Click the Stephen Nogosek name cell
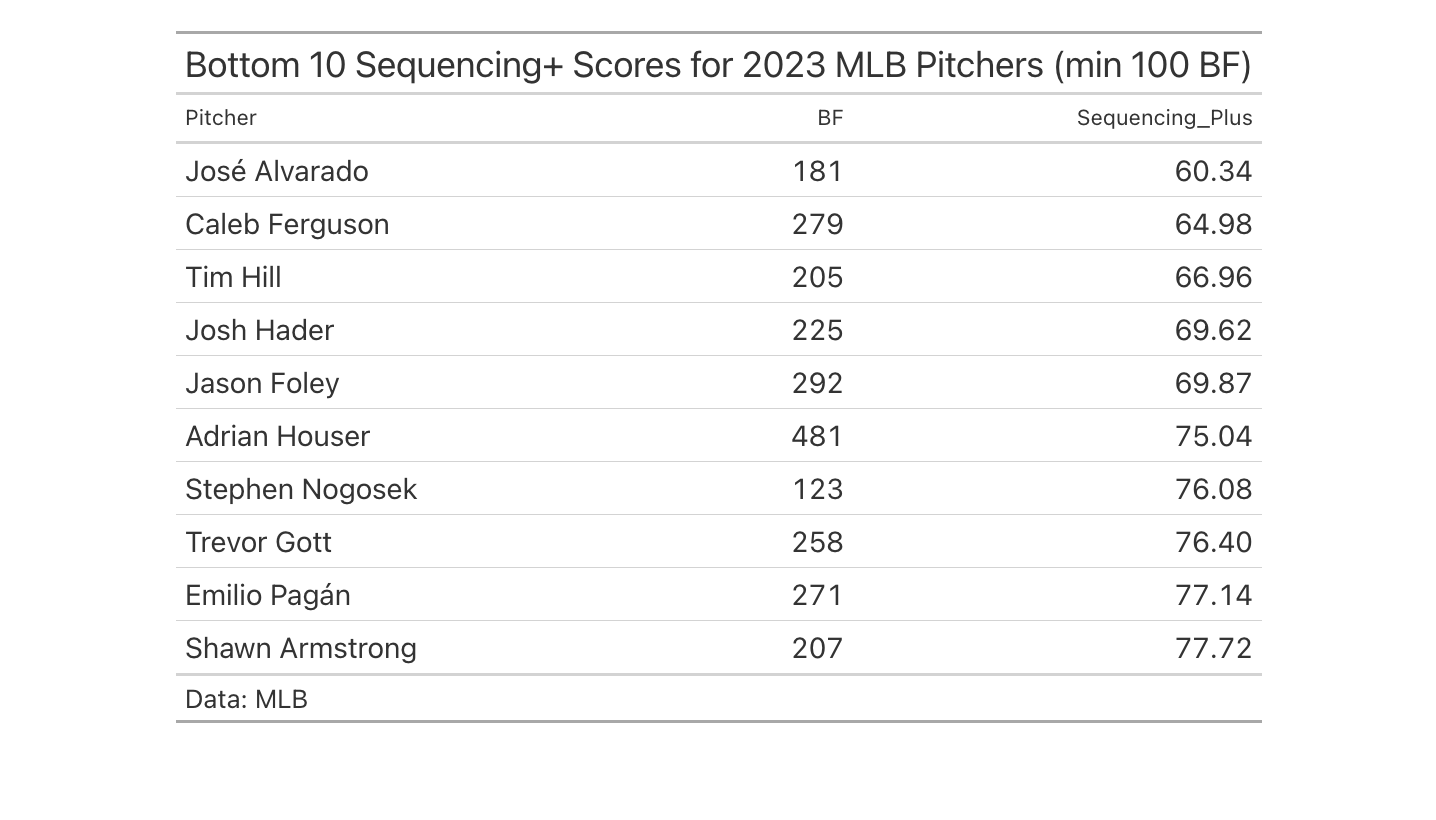The height and width of the screenshot is (820, 1436). [301, 489]
